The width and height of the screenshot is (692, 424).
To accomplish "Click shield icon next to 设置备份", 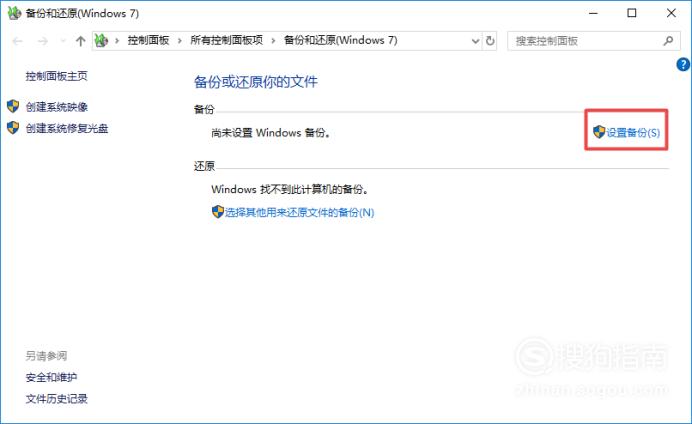I will pos(599,131).
